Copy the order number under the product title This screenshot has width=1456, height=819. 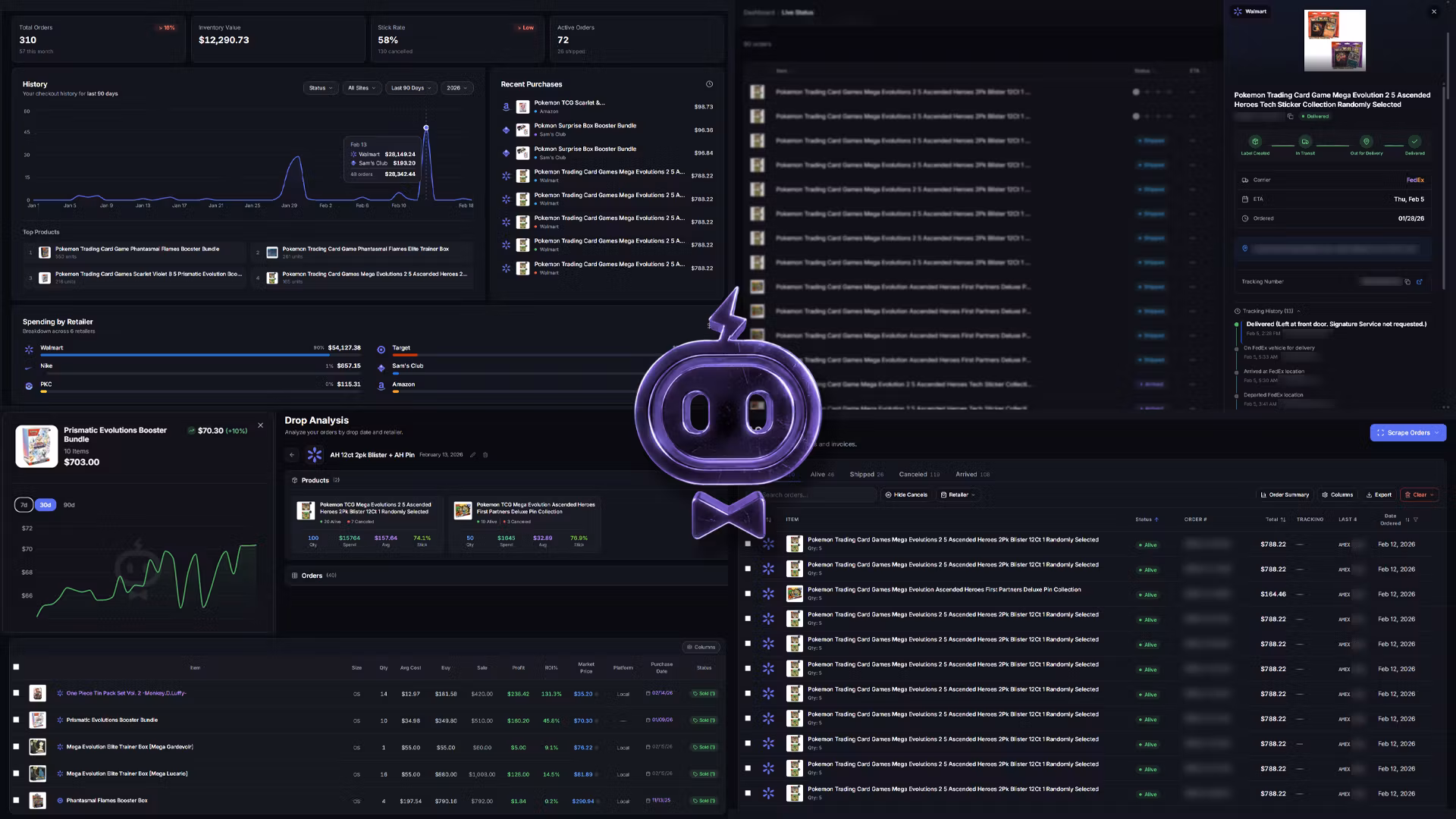(1291, 117)
